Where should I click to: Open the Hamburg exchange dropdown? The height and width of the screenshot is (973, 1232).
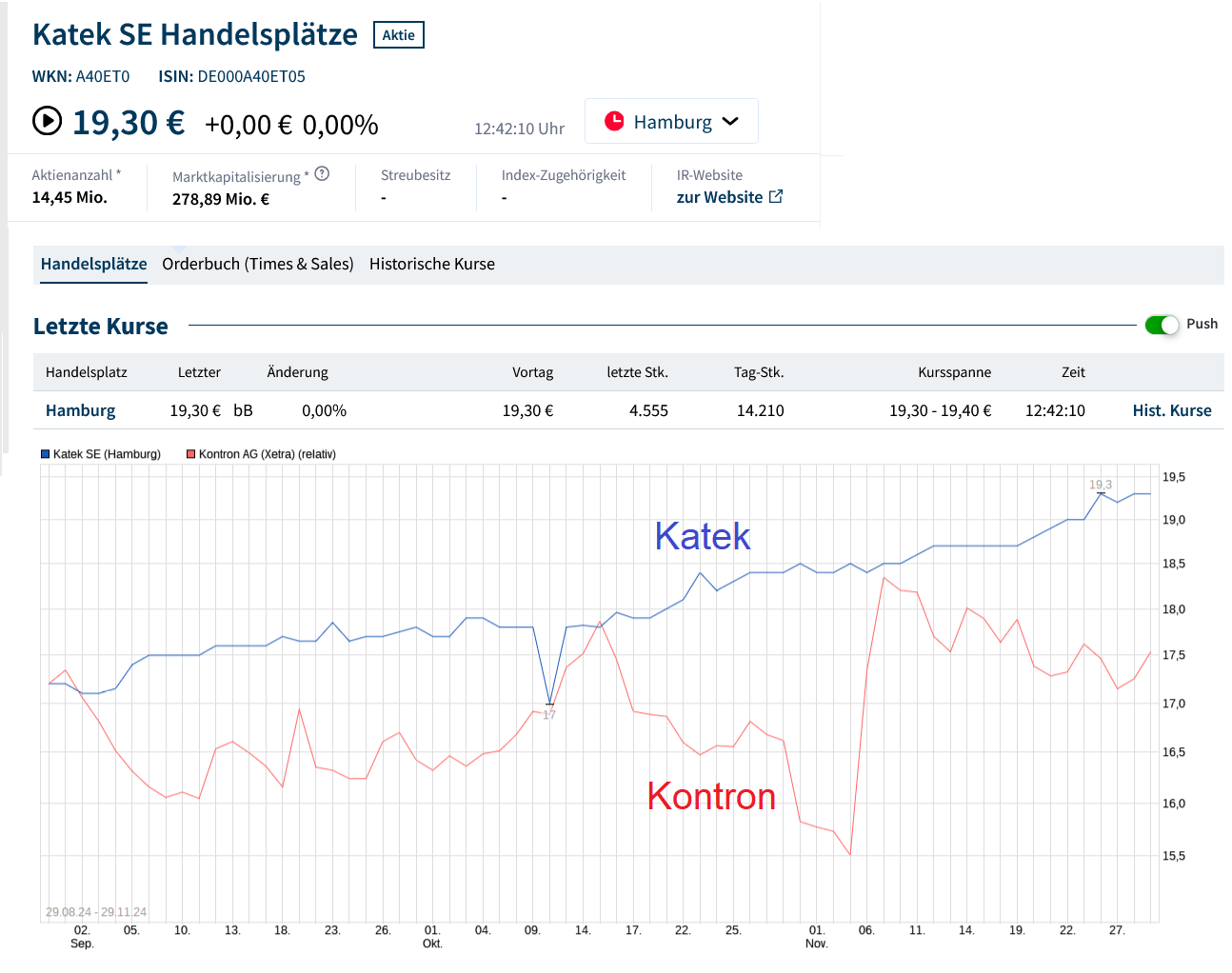671,121
